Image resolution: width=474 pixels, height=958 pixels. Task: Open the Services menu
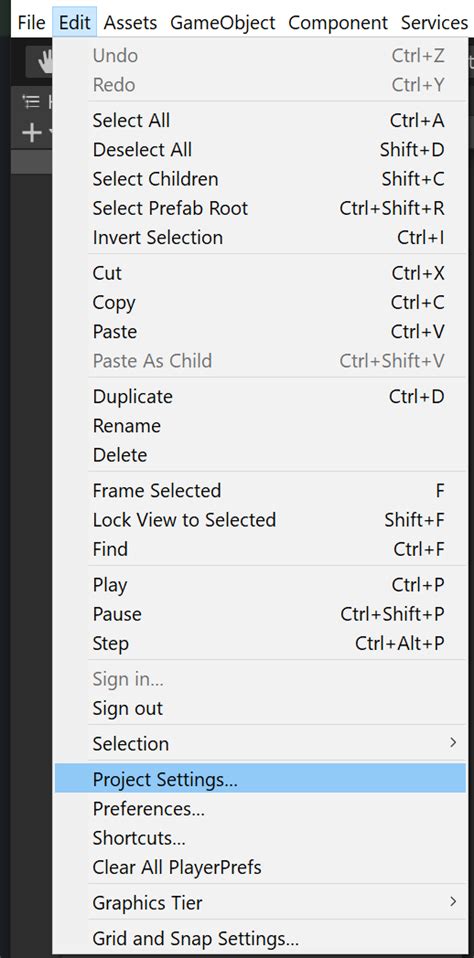[434, 23]
